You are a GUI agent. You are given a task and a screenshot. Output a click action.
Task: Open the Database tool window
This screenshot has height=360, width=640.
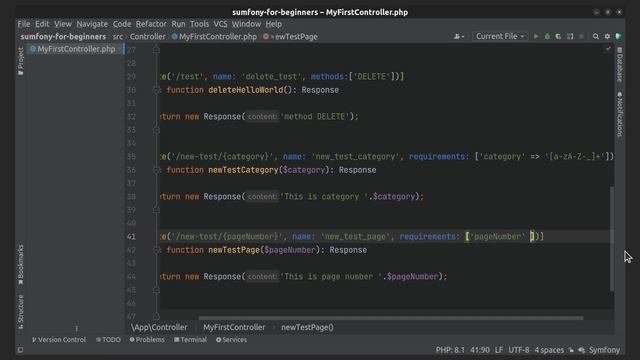tap(620, 64)
